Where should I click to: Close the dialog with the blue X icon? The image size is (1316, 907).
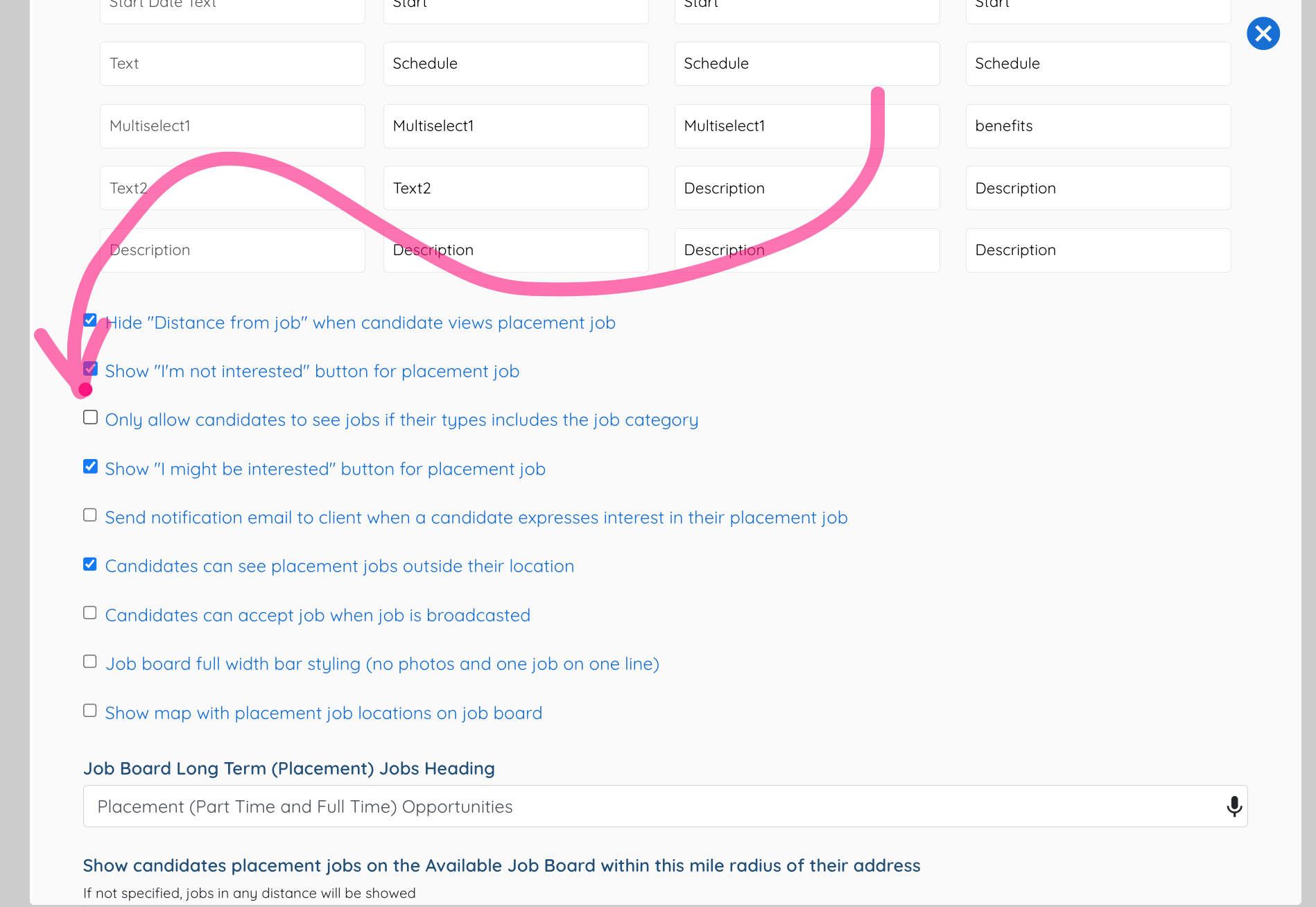point(1263,33)
